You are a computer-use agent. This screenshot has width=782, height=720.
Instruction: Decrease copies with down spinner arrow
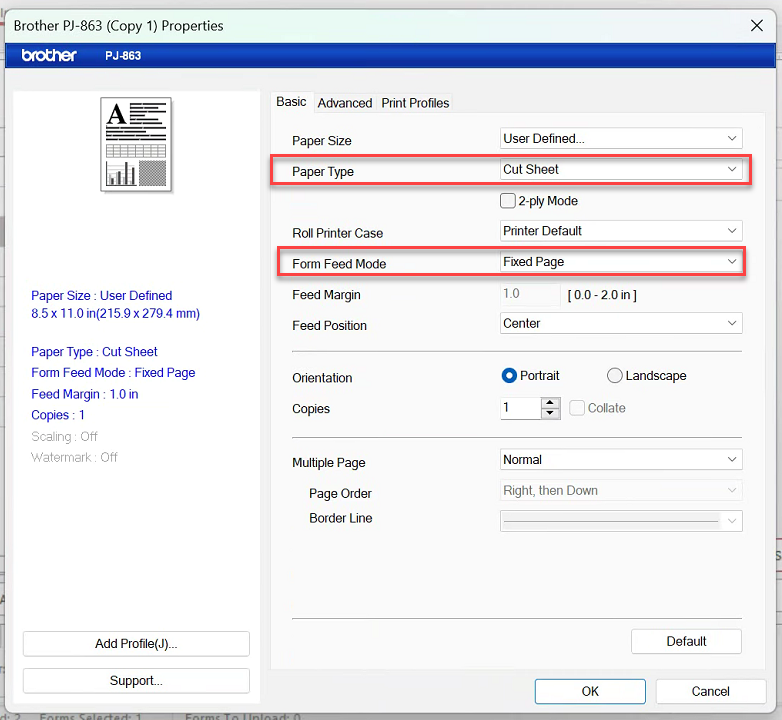click(550, 413)
